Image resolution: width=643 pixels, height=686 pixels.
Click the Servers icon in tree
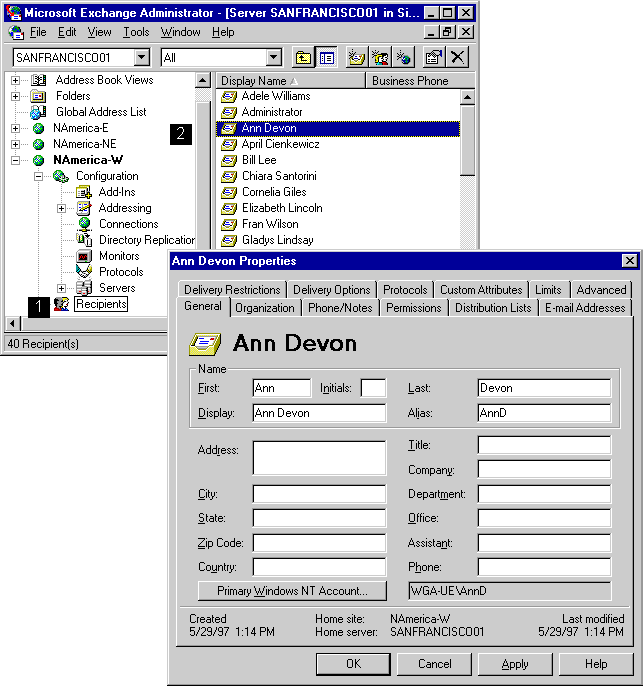(84, 288)
